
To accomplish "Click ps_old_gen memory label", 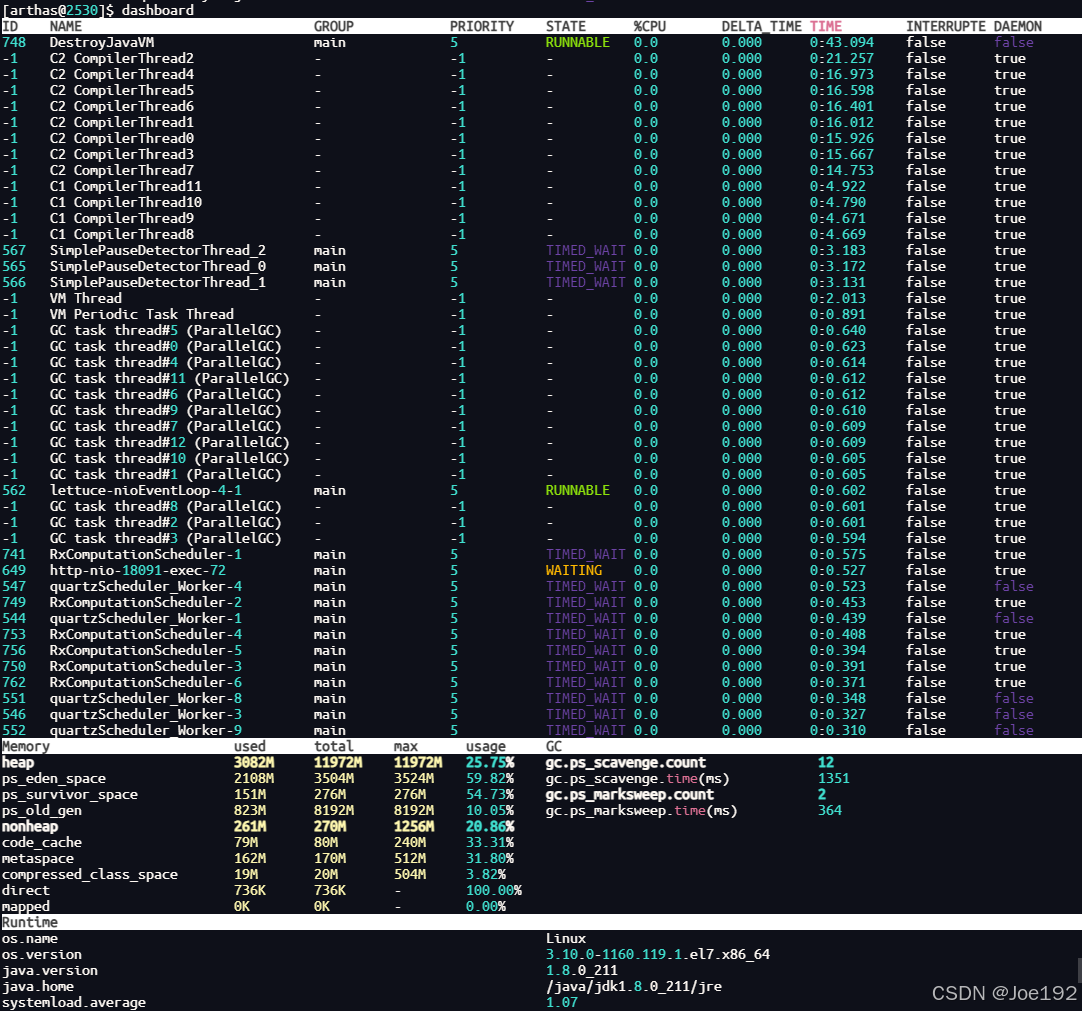I will tap(41, 810).
